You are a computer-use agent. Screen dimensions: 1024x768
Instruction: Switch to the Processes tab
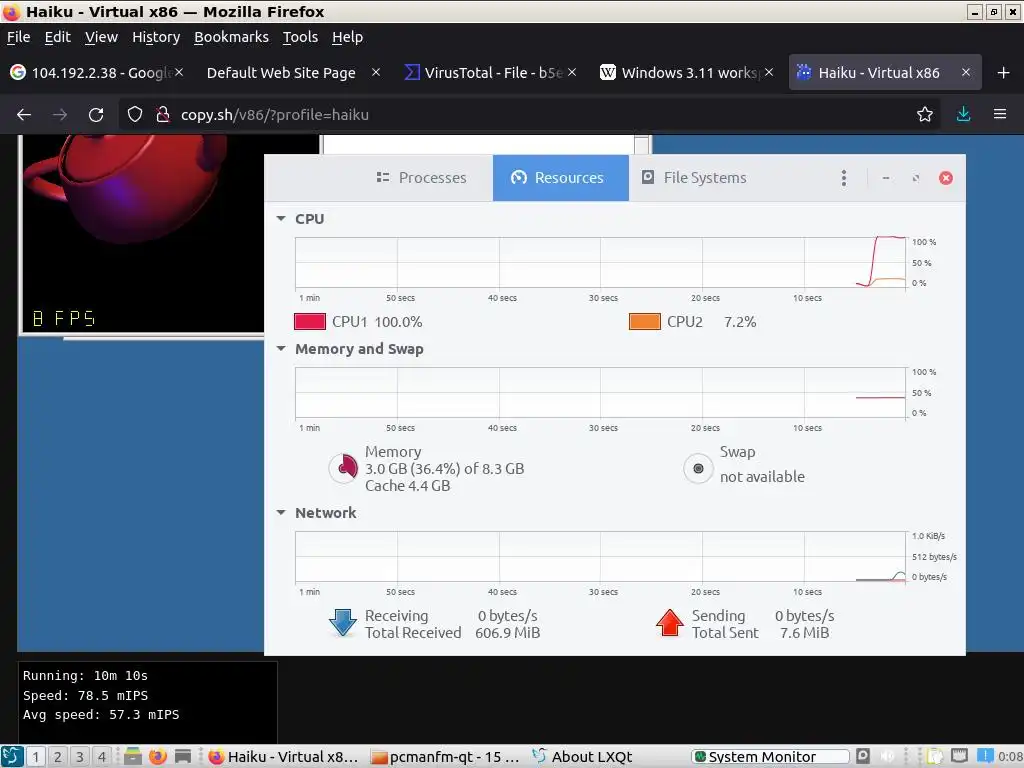click(x=421, y=178)
